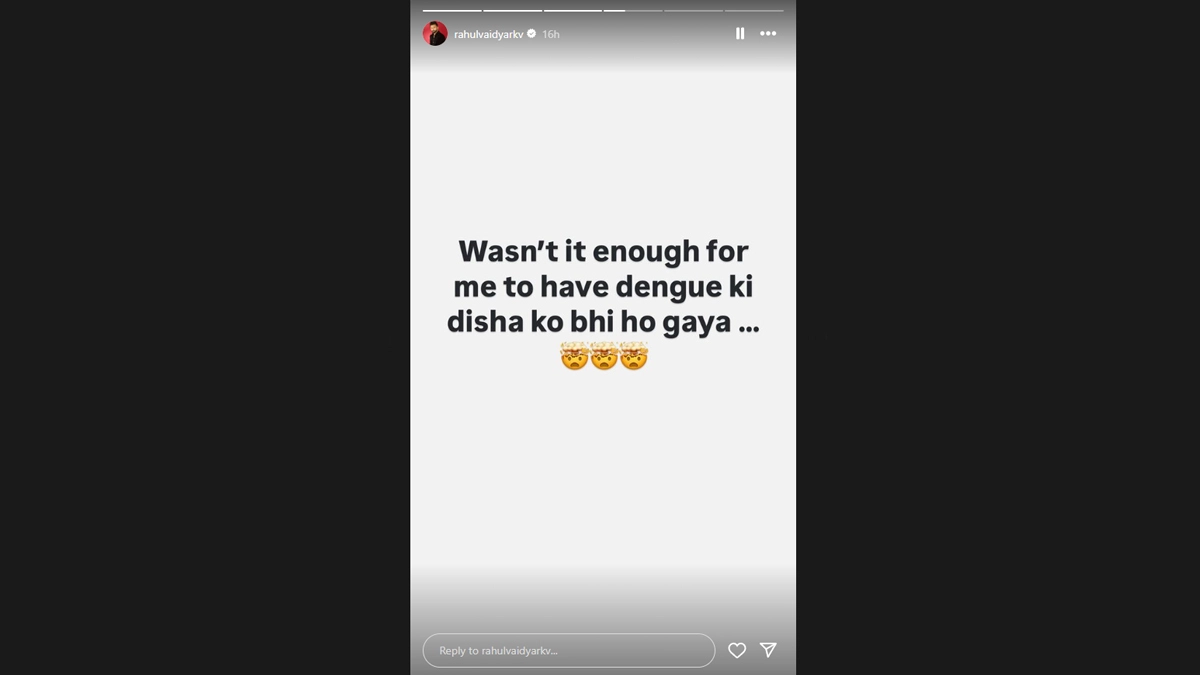Click the 16h story timestamp
Screen dimensions: 1200x675
[550, 34]
